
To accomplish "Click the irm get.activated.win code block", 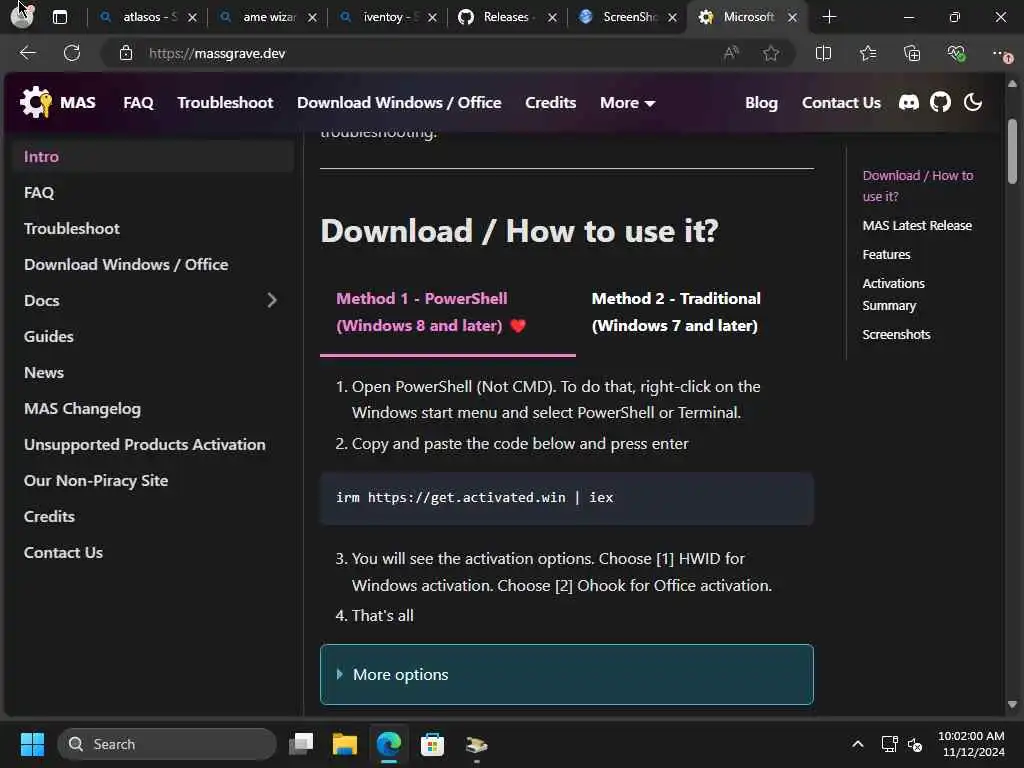I will click(567, 498).
